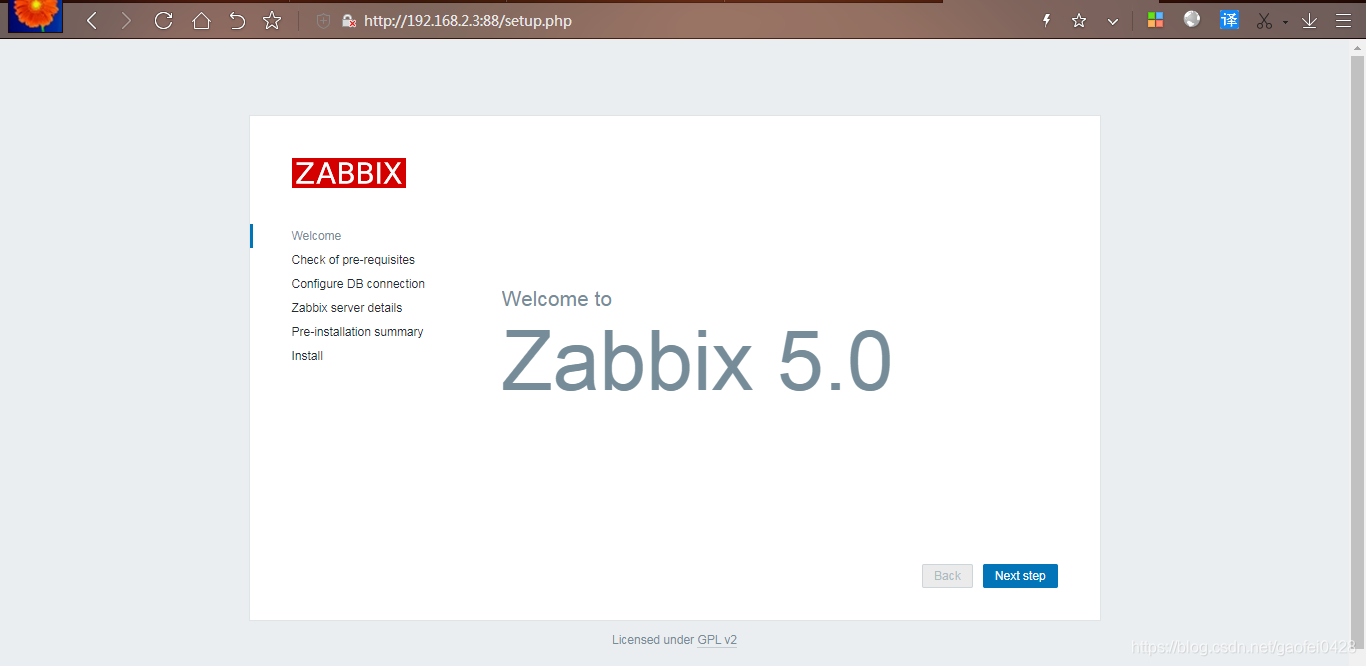Image resolution: width=1366 pixels, height=666 pixels.
Task: Click the lightning speed-mode icon
Action: point(1047,20)
